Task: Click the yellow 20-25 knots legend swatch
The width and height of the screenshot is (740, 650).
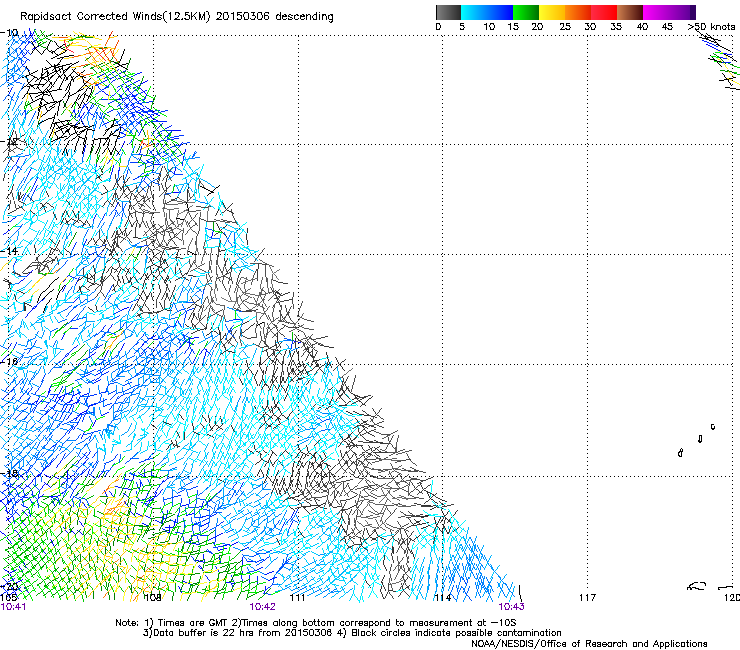Action: [x=552, y=12]
